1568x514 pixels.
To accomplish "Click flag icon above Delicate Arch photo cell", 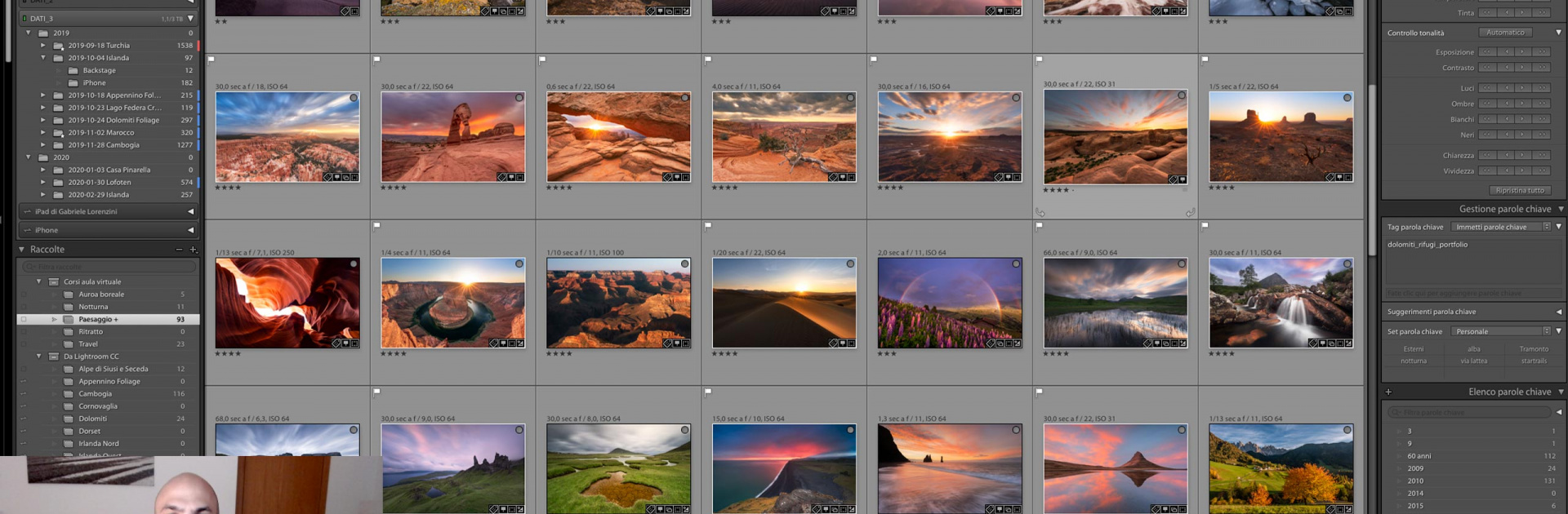I will pos(377,60).
